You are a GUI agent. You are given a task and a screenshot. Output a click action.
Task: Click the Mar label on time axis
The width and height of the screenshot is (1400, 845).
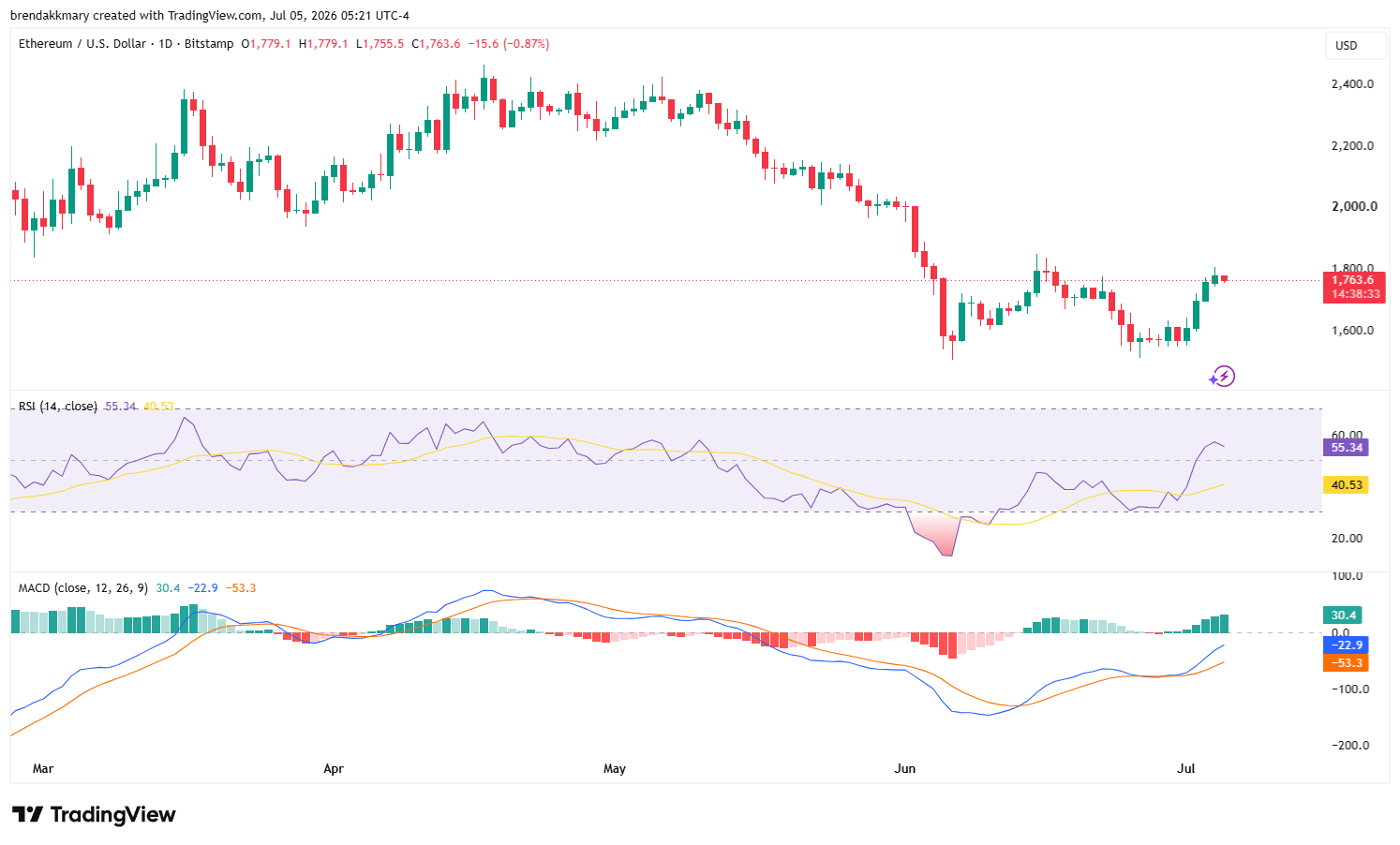43,769
